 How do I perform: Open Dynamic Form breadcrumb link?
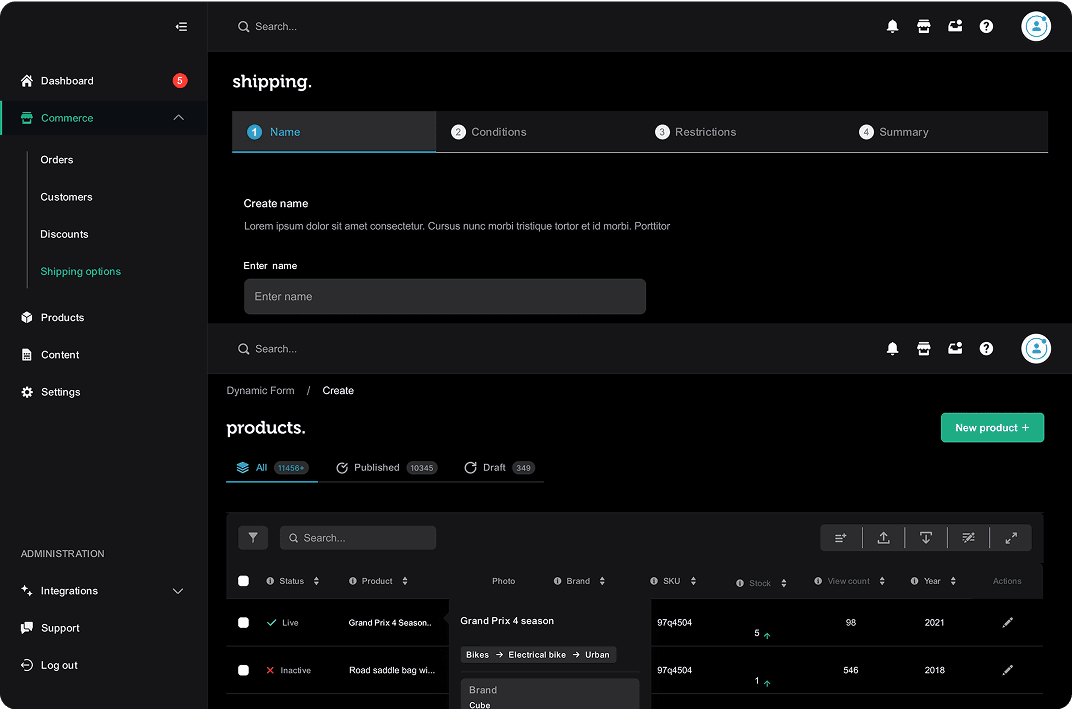pyautogui.click(x=260, y=391)
